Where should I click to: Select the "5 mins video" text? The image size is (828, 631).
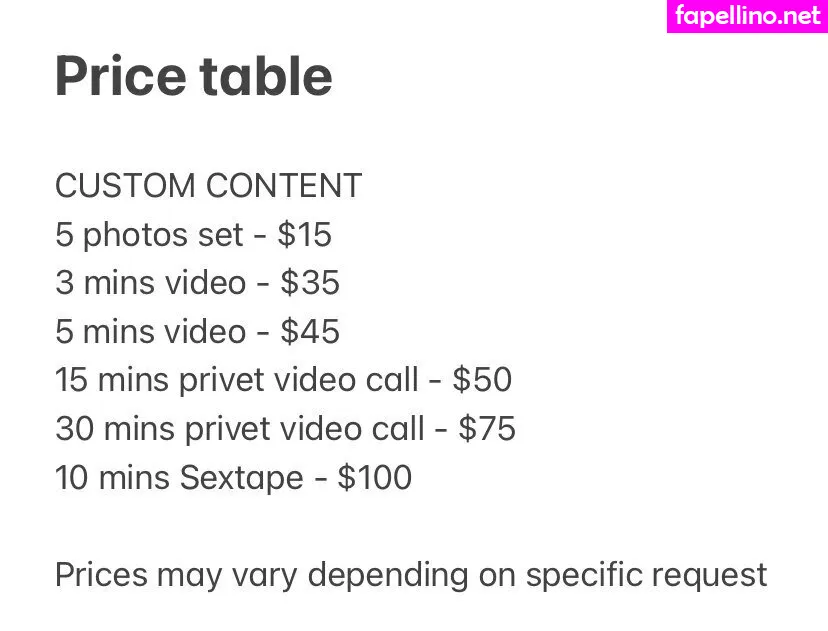150,332
